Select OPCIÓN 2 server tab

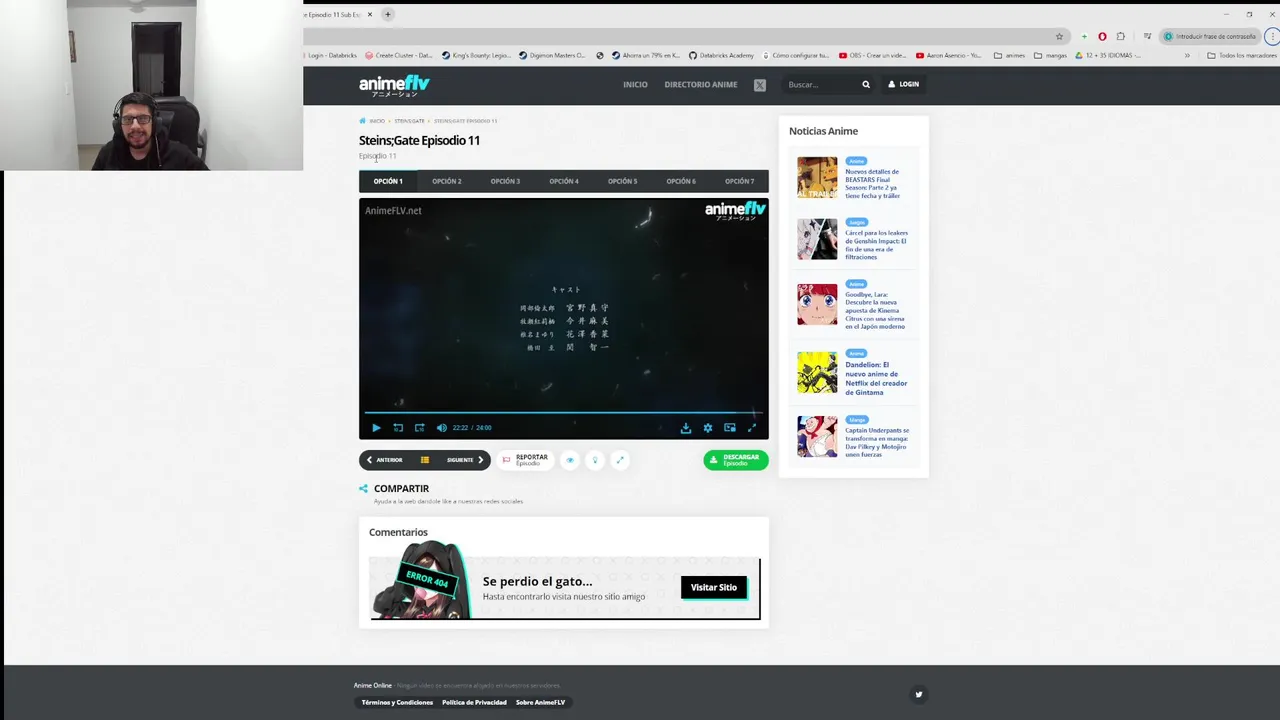pyautogui.click(x=447, y=181)
